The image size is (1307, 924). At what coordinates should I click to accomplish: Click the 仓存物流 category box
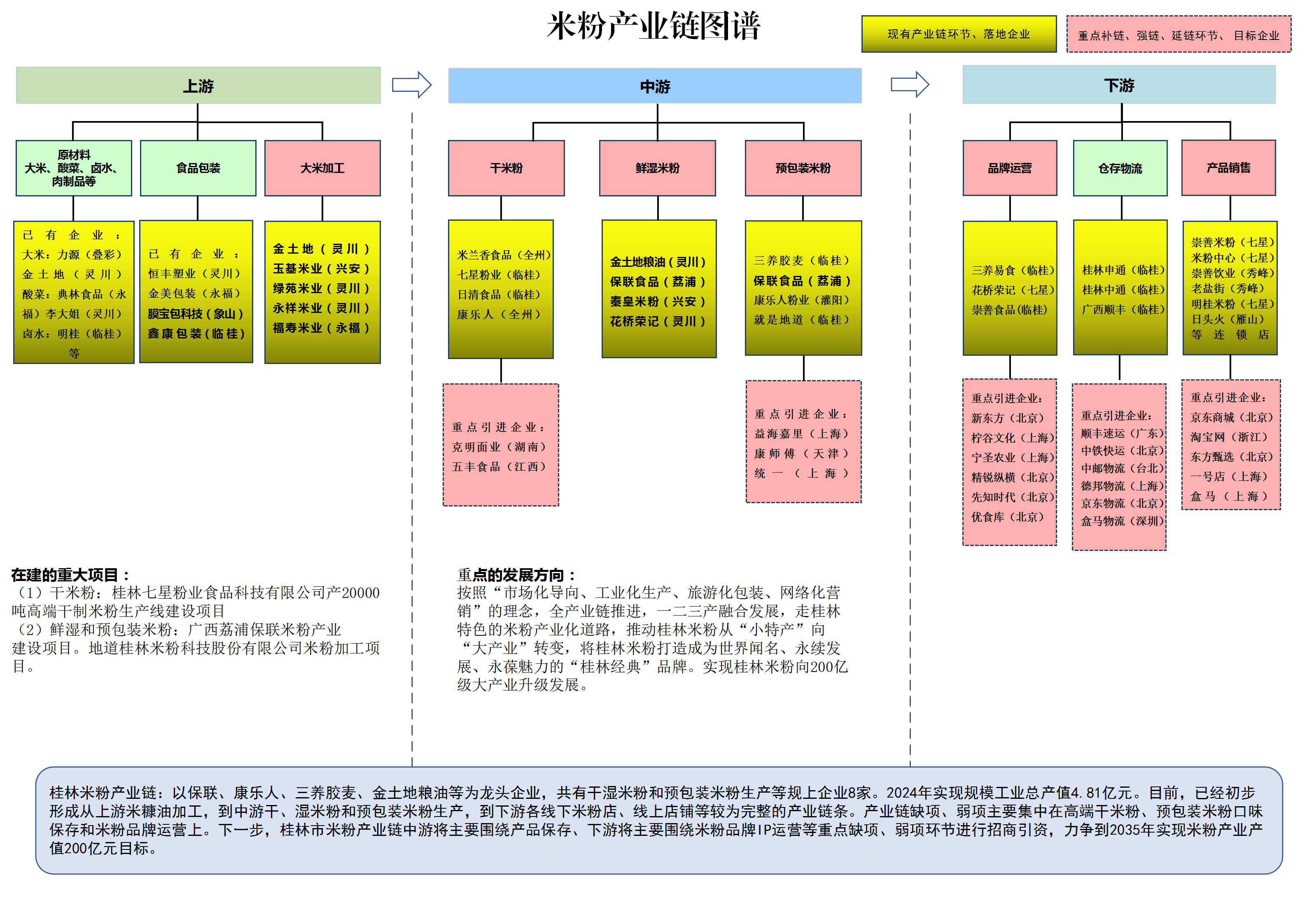pyautogui.click(x=1120, y=168)
